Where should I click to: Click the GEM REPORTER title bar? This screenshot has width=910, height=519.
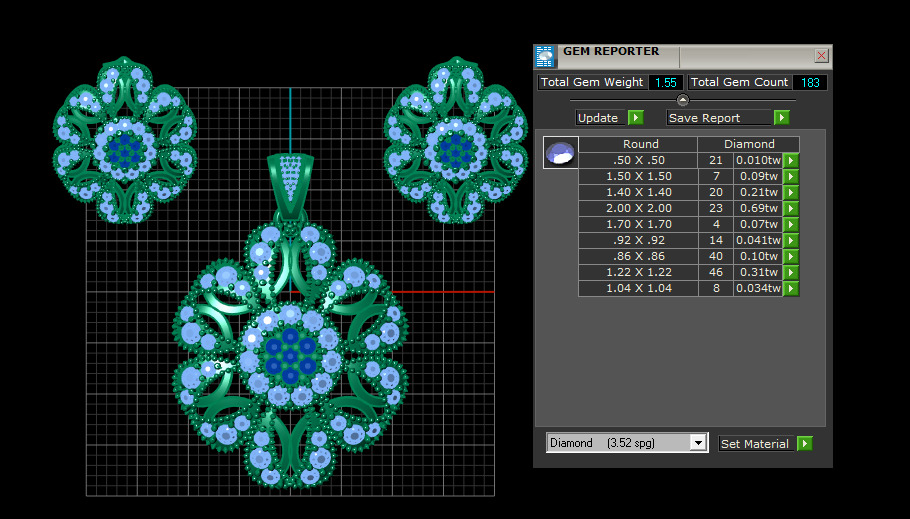pos(685,56)
